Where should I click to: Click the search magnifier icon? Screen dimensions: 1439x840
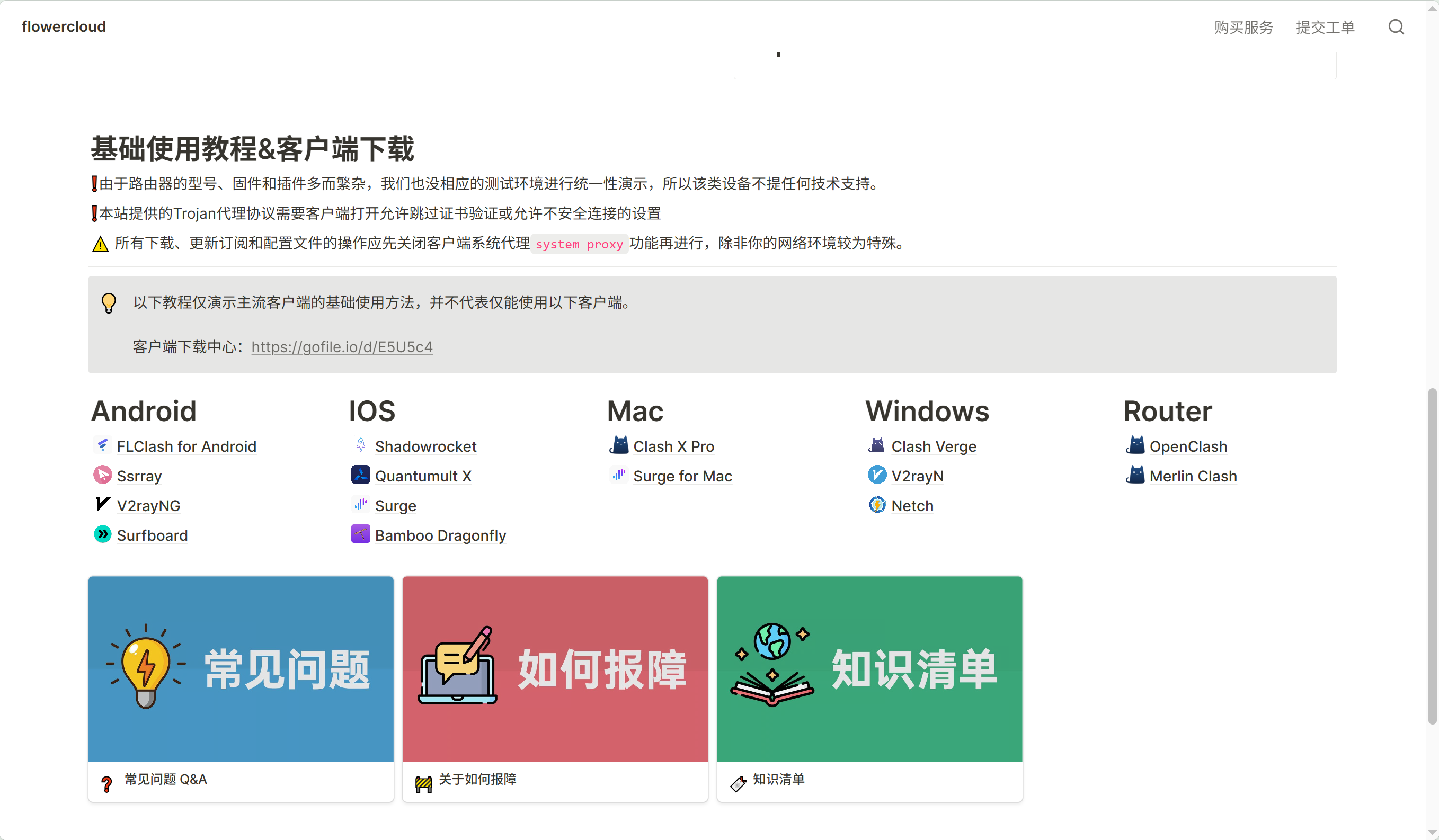pyautogui.click(x=1396, y=27)
